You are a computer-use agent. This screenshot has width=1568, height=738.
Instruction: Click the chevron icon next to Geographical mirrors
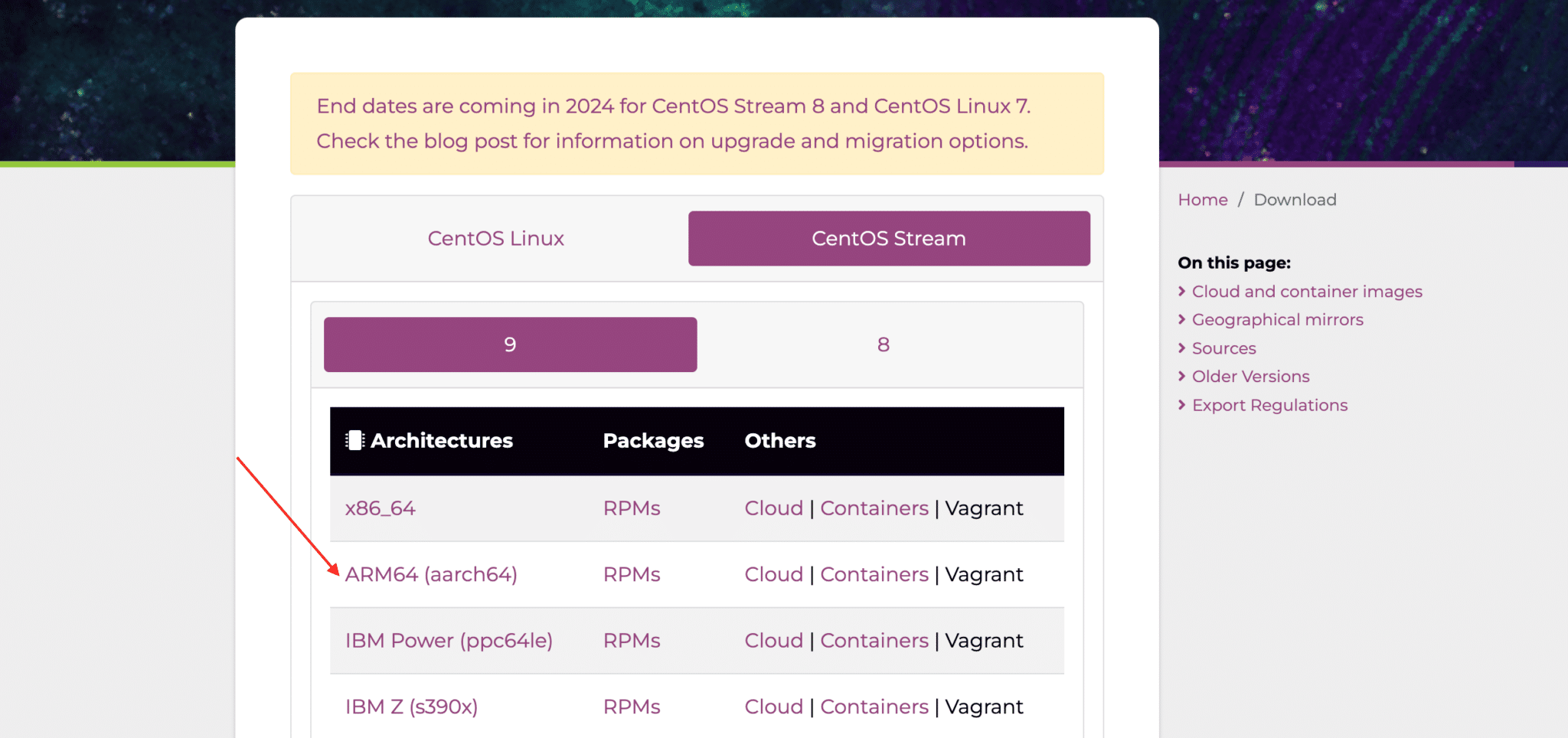1181,319
